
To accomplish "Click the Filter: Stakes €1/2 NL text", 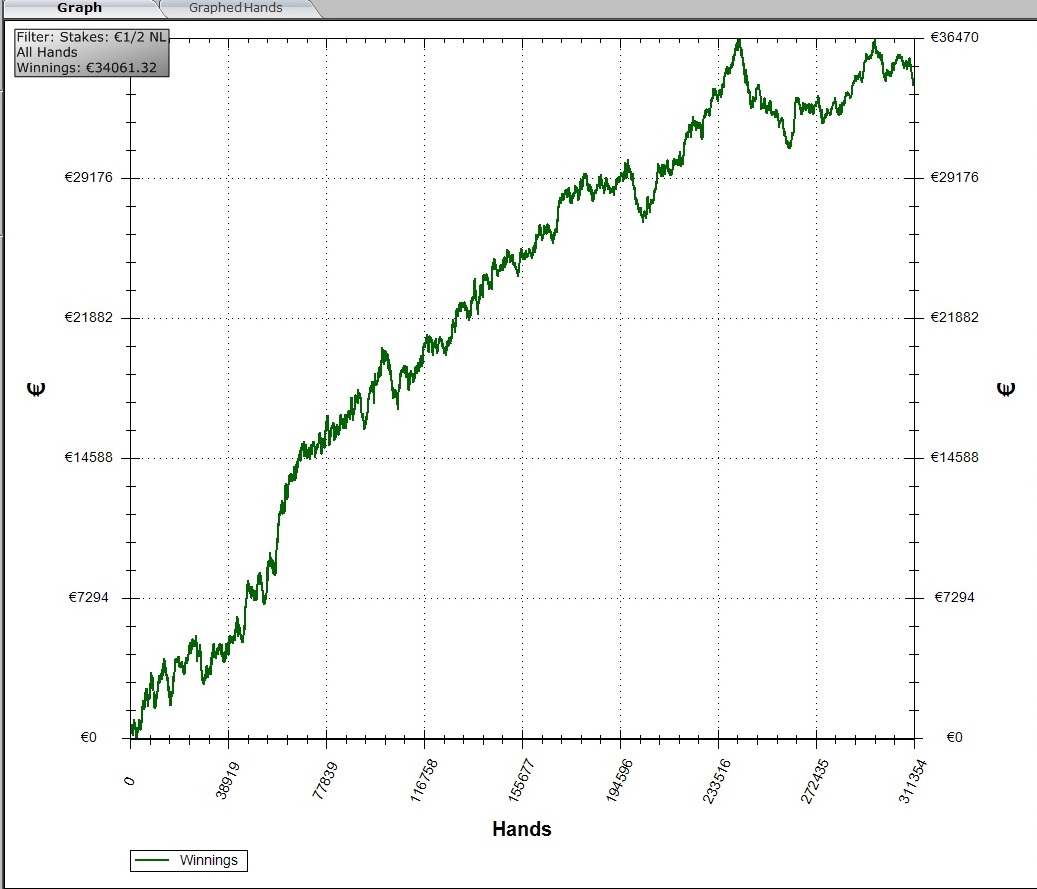I will click(x=91, y=37).
